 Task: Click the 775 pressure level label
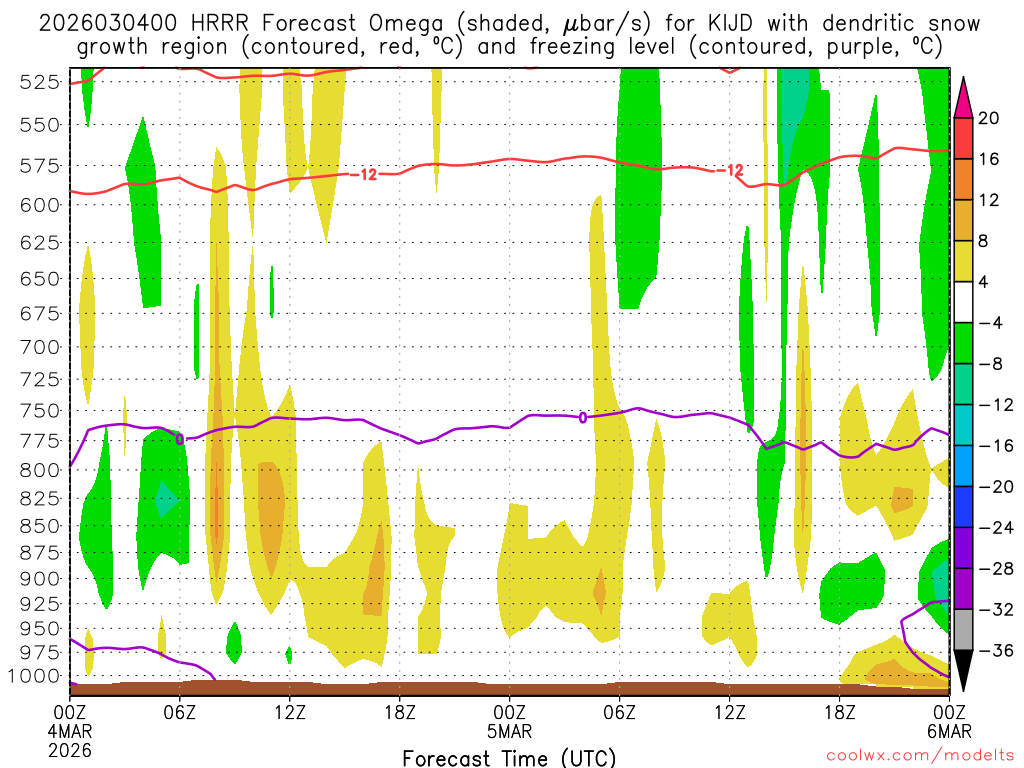click(x=40, y=441)
